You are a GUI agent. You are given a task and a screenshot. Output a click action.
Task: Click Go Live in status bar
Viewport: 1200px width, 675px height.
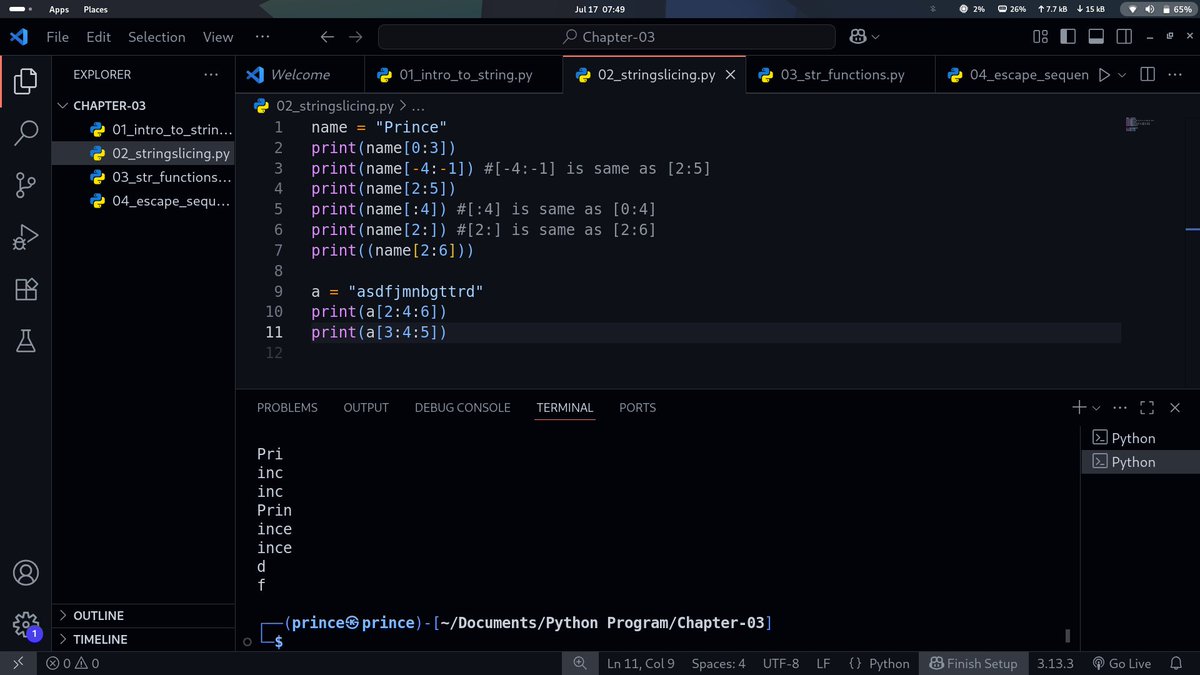(1122, 663)
